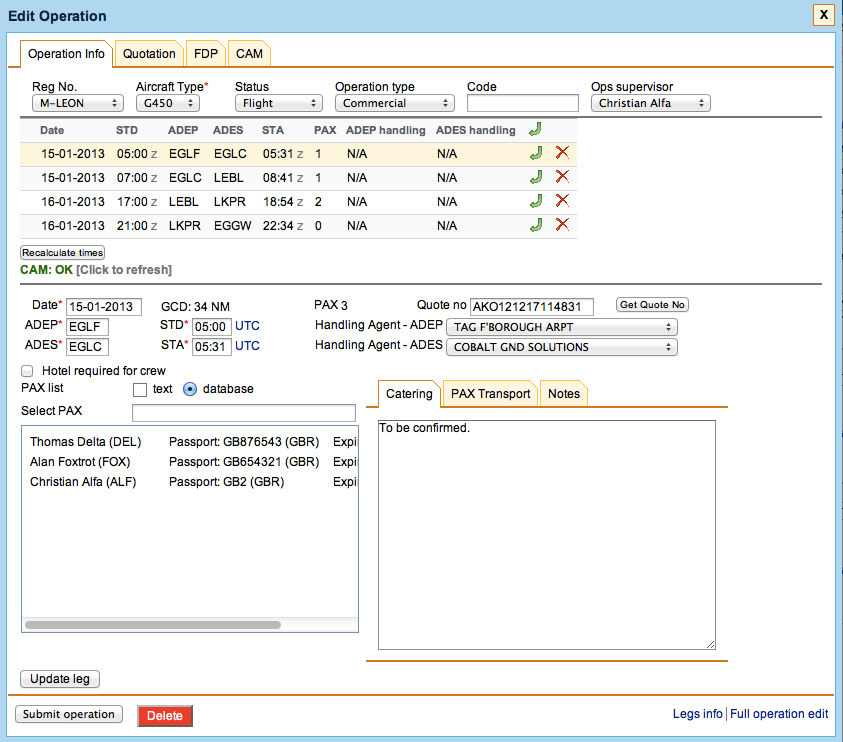Click Submit operation button
The height and width of the screenshot is (742, 843).
pyautogui.click(x=69, y=715)
